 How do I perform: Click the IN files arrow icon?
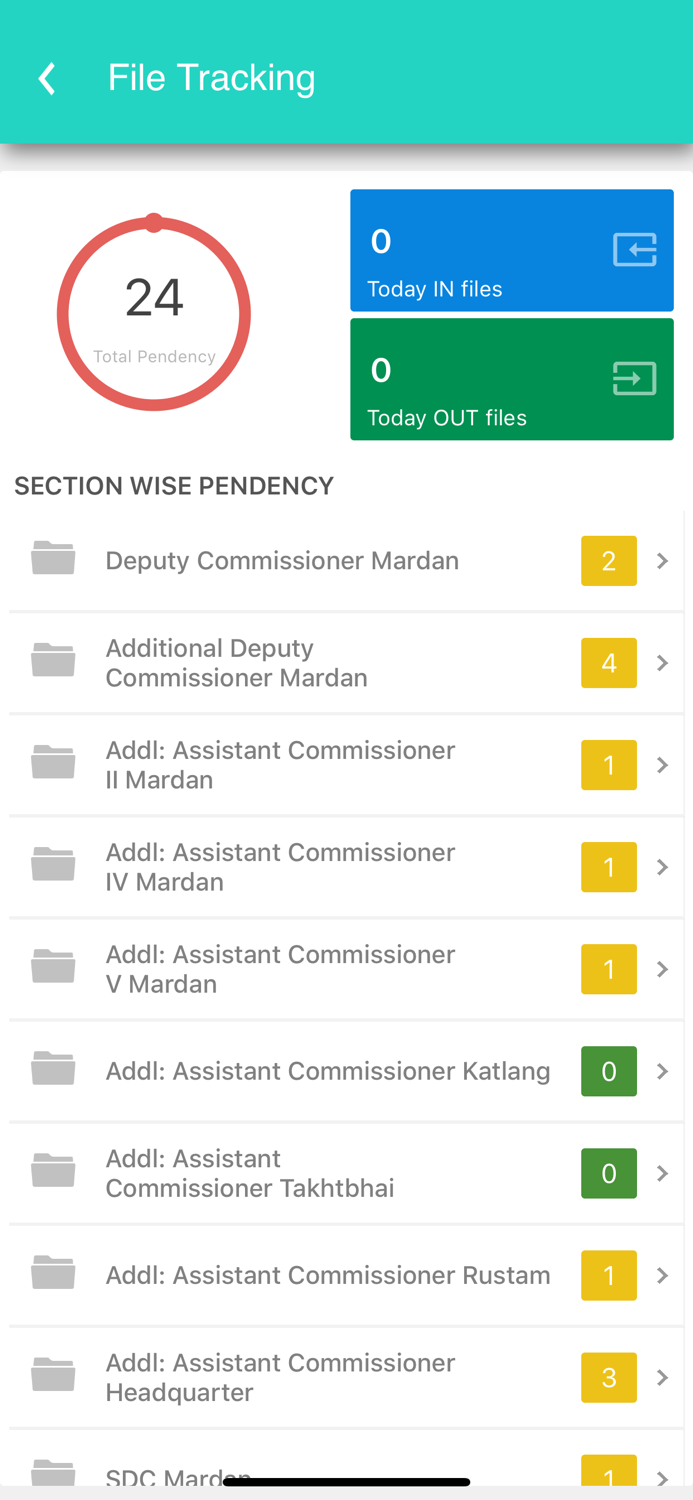coord(634,249)
